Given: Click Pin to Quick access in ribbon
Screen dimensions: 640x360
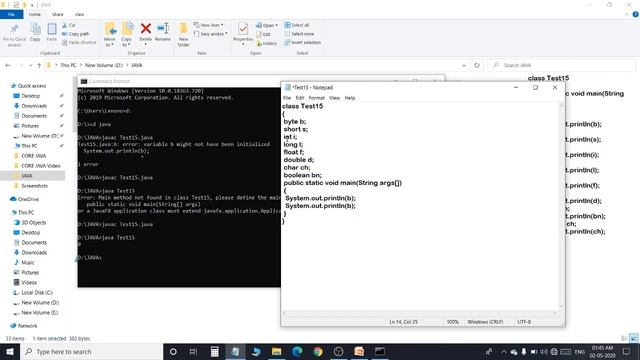Looking at the screenshot, I should [x=14, y=35].
